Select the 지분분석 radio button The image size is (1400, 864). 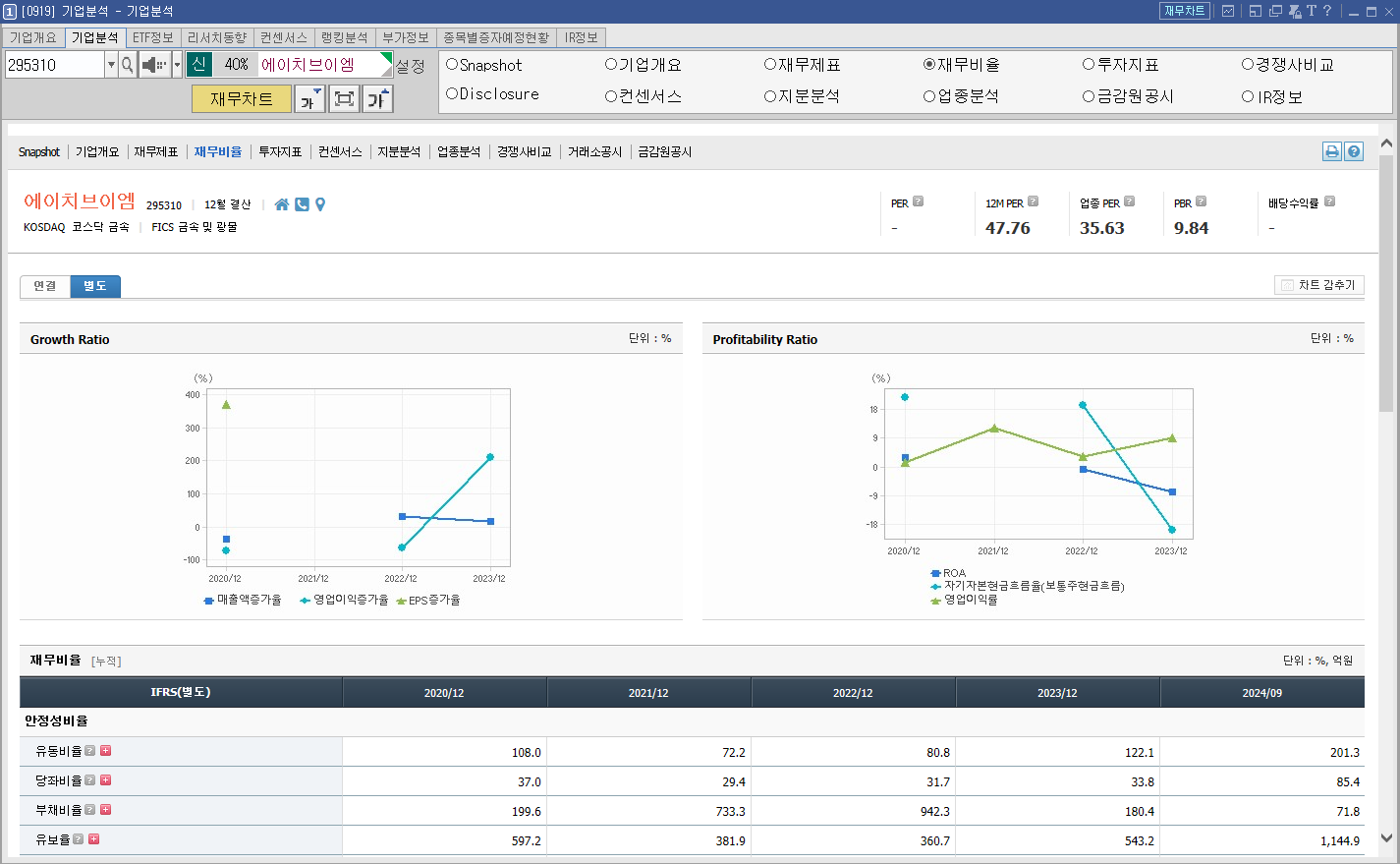coord(770,96)
